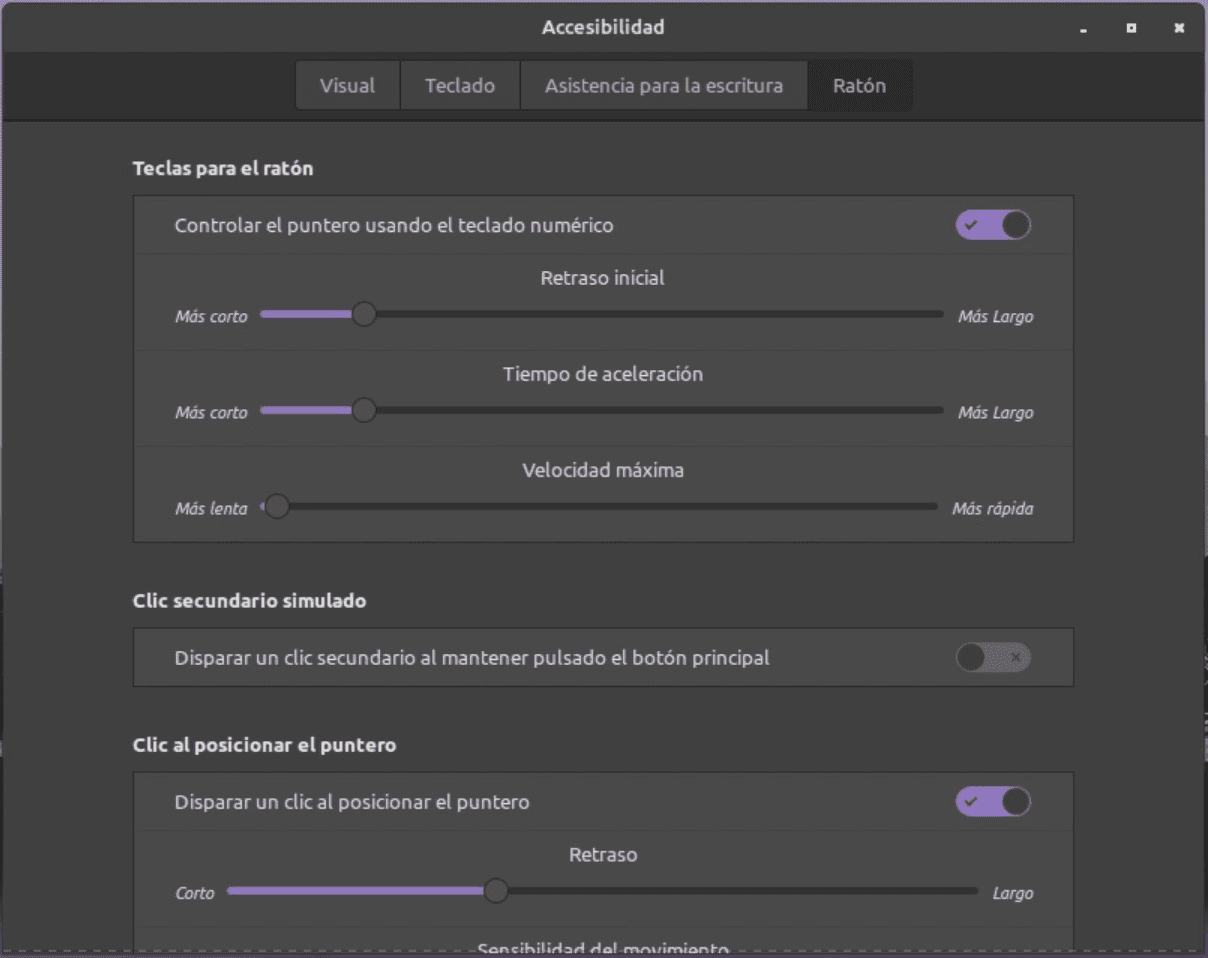Click the Tiempo de aceleración slider handle

(364, 409)
